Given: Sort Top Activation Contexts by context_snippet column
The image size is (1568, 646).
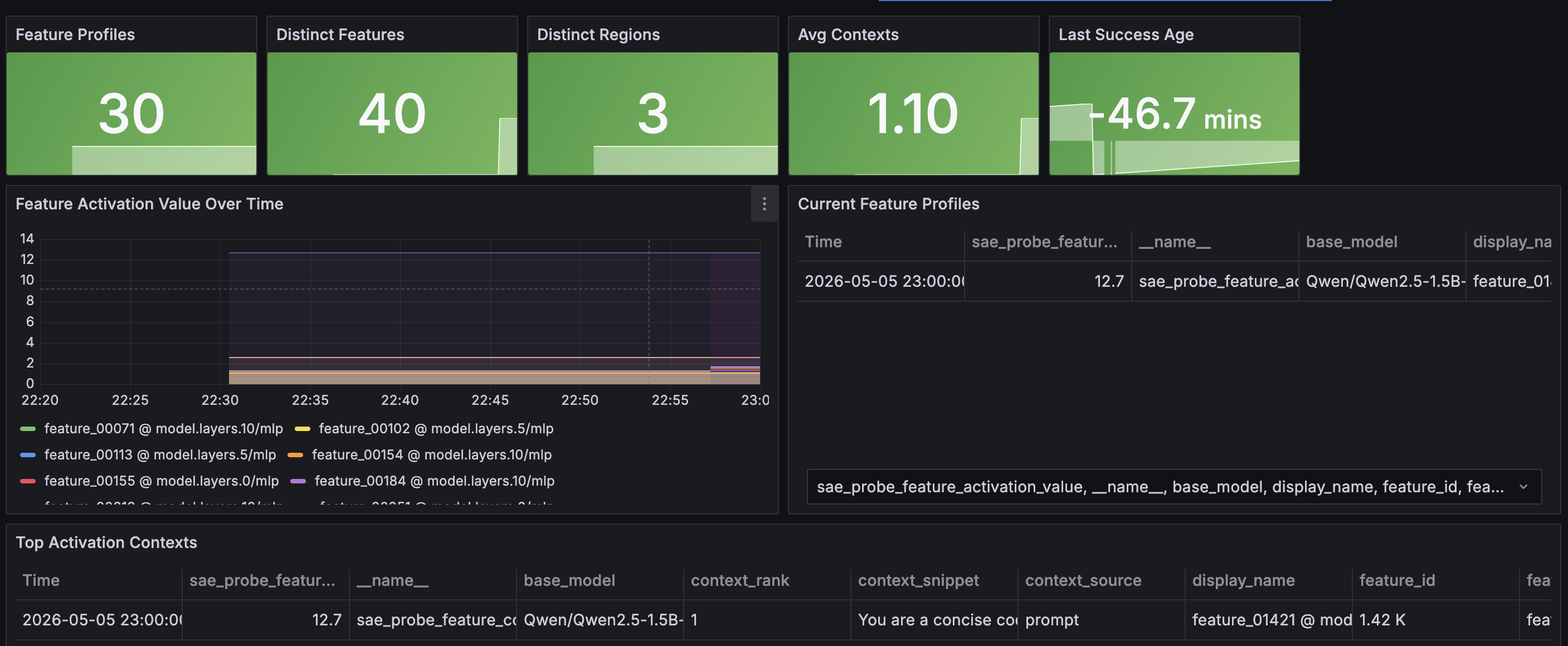Looking at the screenshot, I should pos(918,580).
